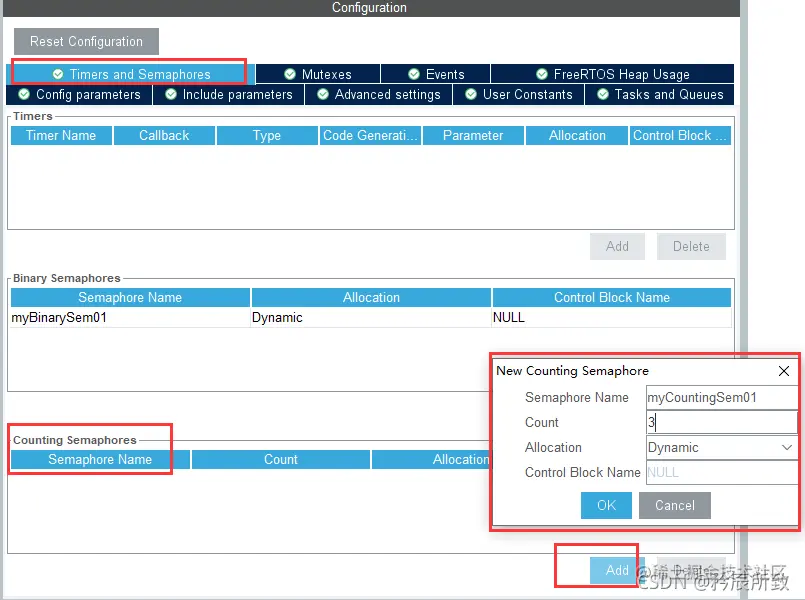Click Cancel in New Counting Semaphore dialog
The height and width of the screenshot is (600, 805).
[675, 506]
